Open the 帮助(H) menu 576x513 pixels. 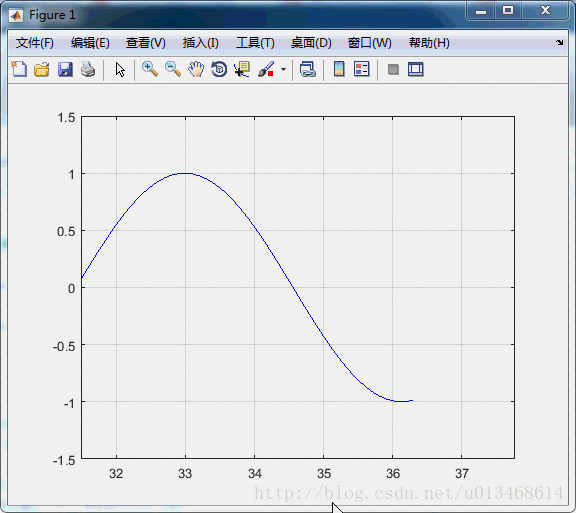tap(429, 43)
